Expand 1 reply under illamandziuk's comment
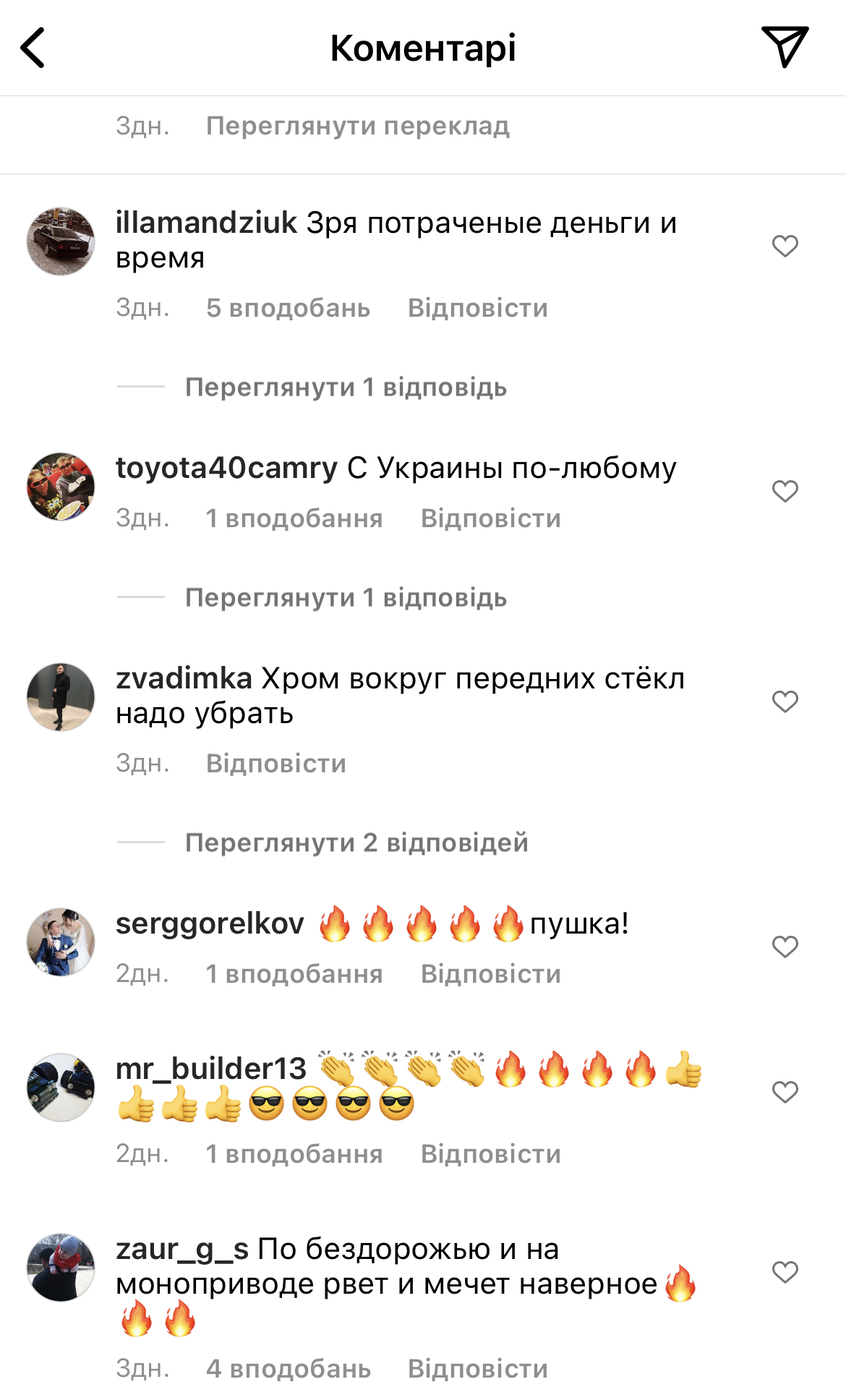This screenshot has width=846, height=1400. 346,387
